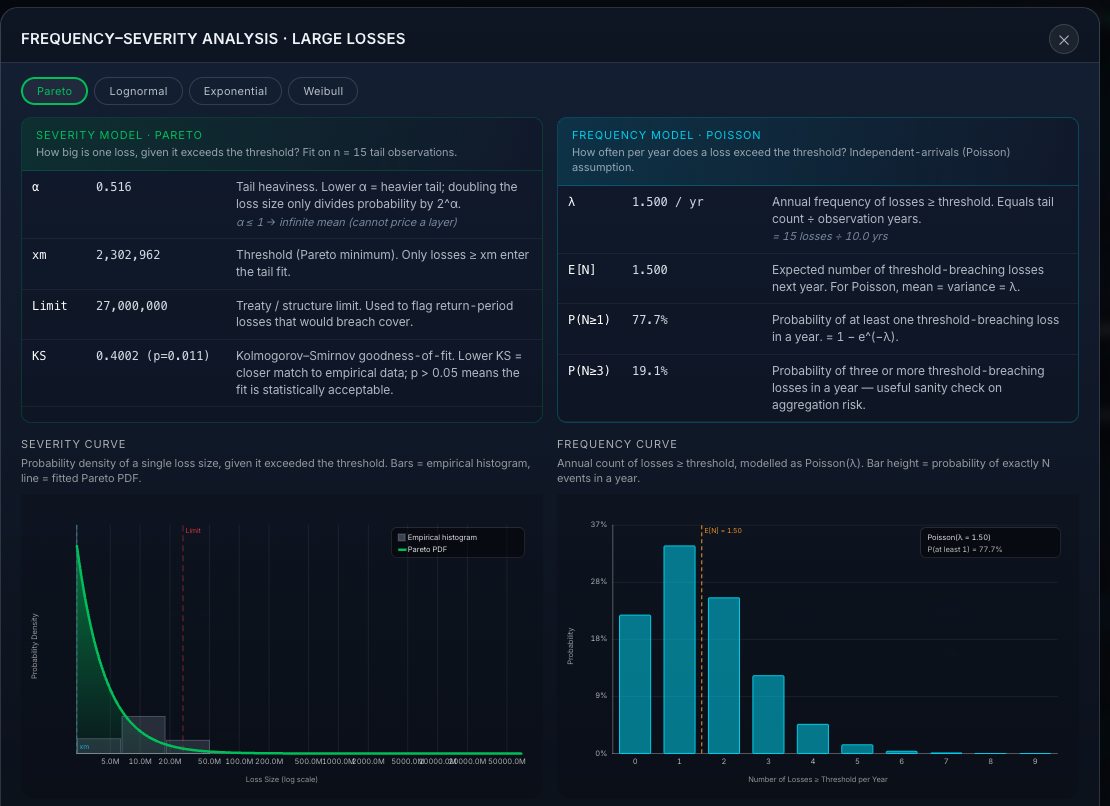Click the infinite mean warning note
The width and height of the screenshot is (1110, 806).
click(x=347, y=222)
